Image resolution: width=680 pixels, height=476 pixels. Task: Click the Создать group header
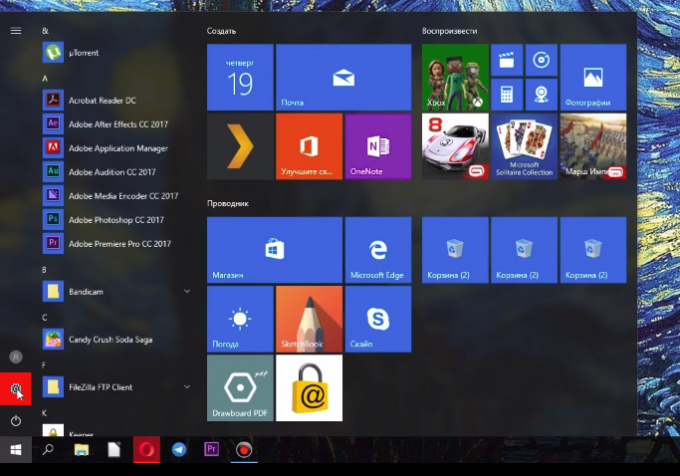pos(221,31)
